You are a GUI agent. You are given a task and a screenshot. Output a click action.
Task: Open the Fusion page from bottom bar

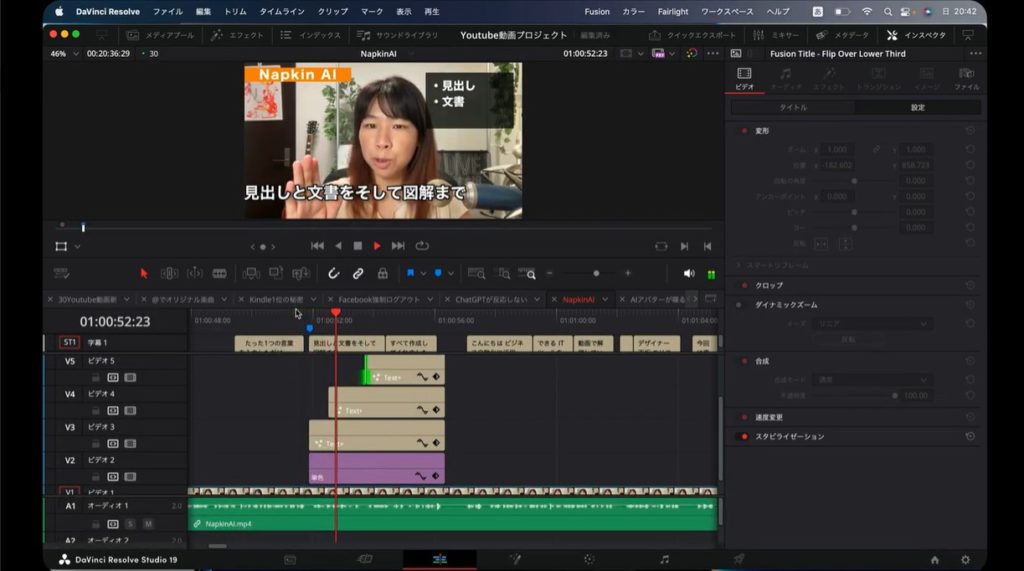point(515,560)
